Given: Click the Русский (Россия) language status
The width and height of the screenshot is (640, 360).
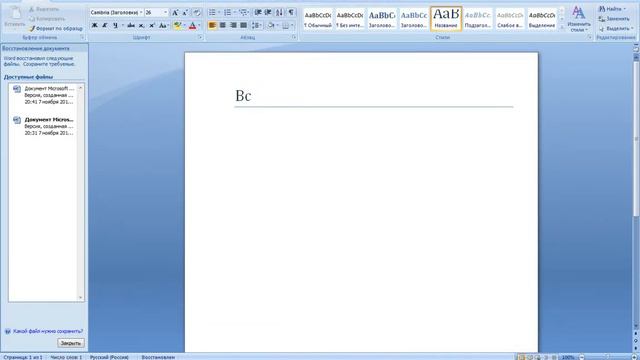Looking at the screenshot, I should (x=109, y=357).
